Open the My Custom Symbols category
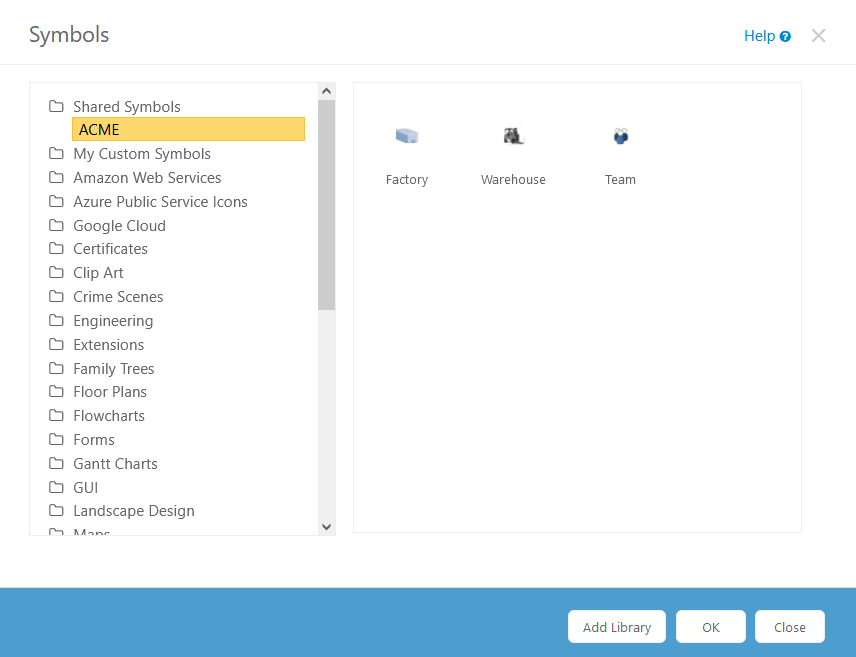 click(x=141, y=154)
